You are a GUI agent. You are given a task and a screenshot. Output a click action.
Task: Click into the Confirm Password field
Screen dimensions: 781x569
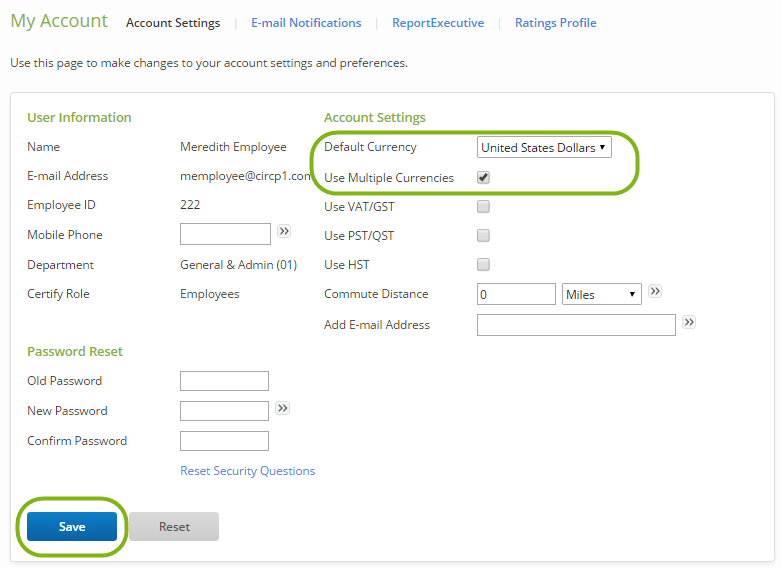coord(224,441)
